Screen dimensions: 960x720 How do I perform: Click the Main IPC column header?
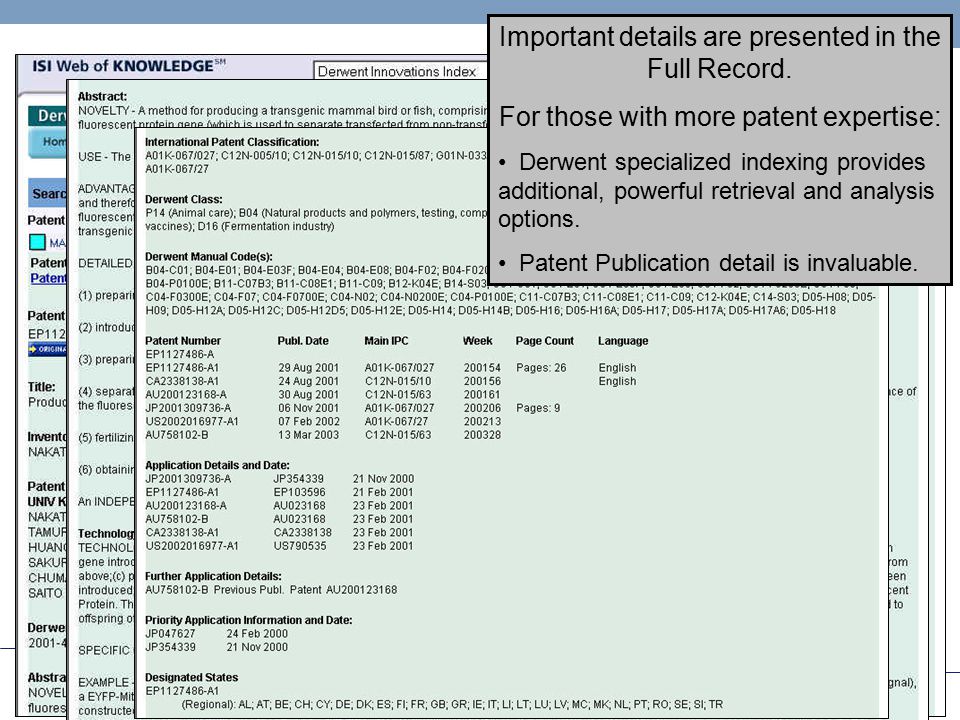pos(386,340)
